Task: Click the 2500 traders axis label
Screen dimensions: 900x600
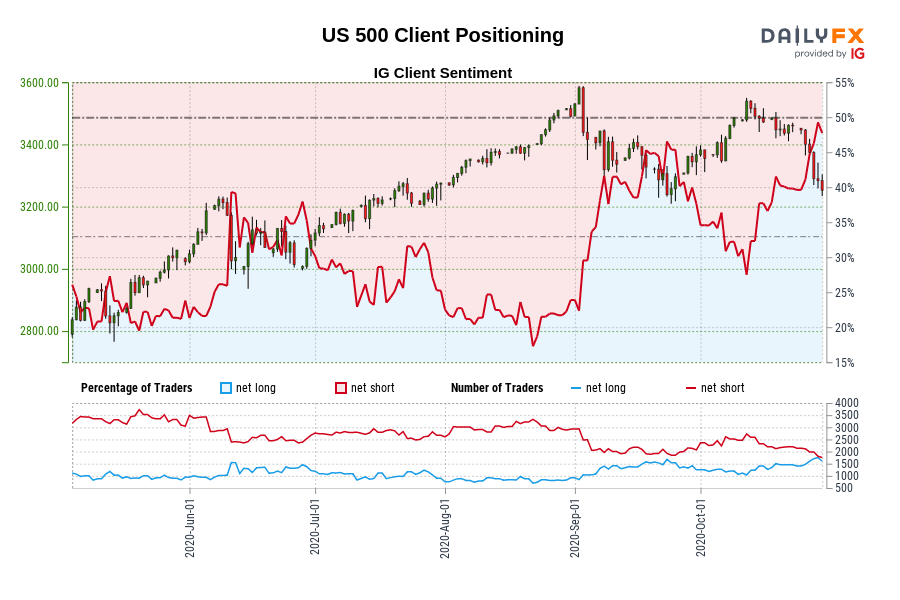Action: (x=847, y=440)
